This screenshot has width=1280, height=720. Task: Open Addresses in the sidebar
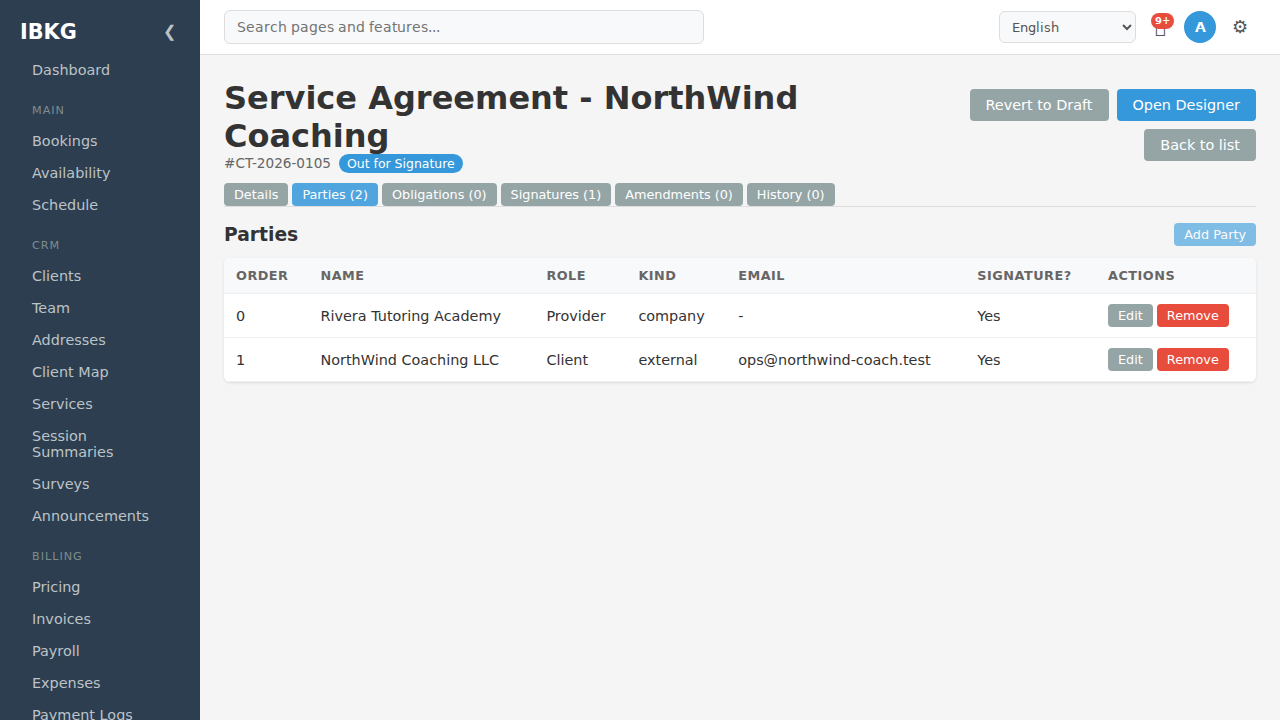click(x=69, y=340)
